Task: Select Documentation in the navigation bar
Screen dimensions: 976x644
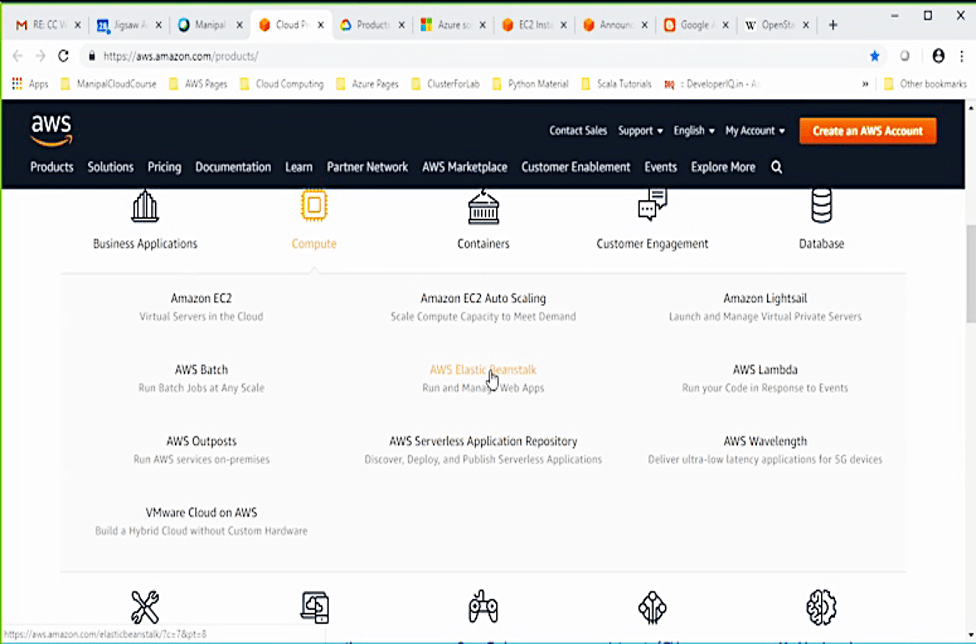Action: pyautogui.click(x=233, y=167)
